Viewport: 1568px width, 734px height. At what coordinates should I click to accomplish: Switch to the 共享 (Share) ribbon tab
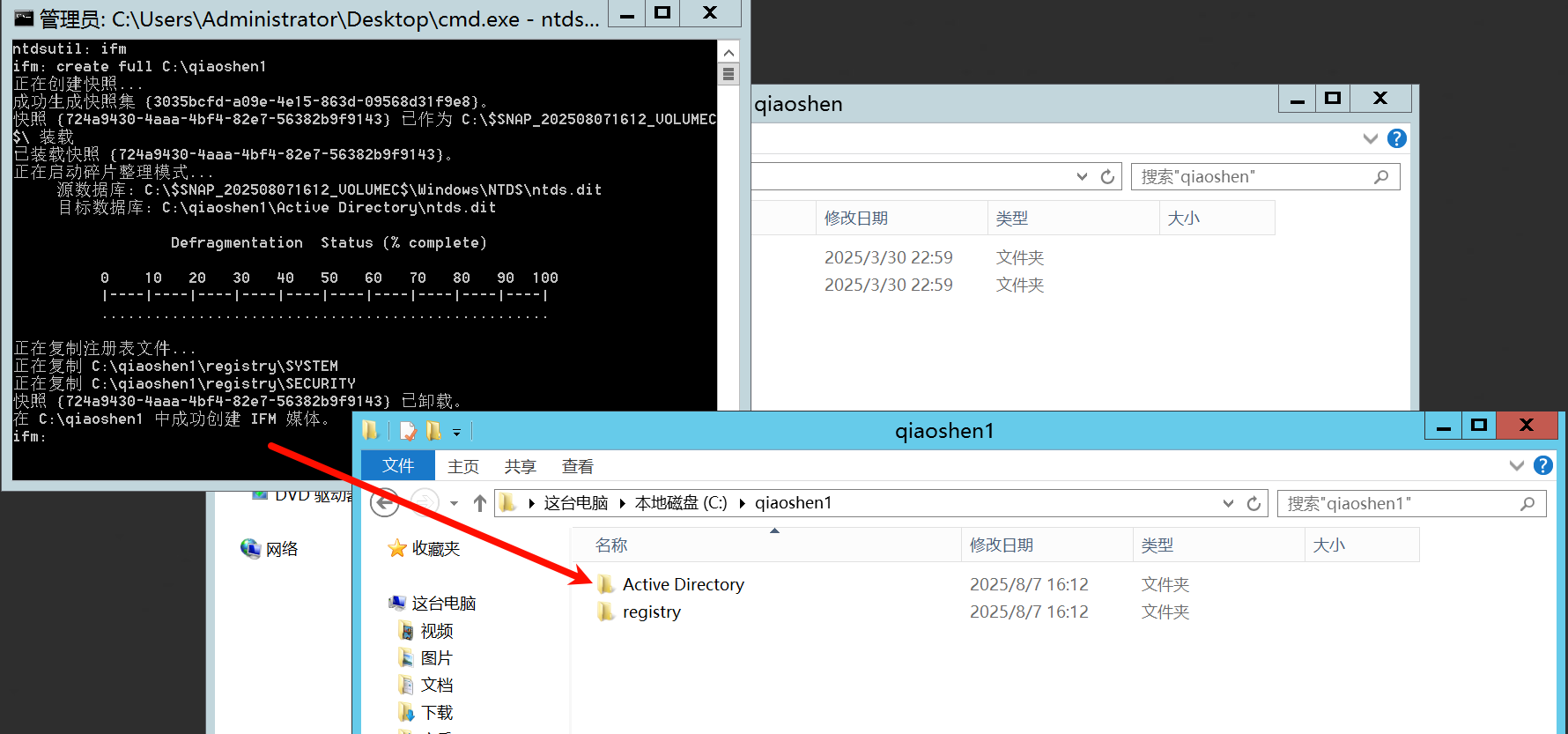[520, 466]
